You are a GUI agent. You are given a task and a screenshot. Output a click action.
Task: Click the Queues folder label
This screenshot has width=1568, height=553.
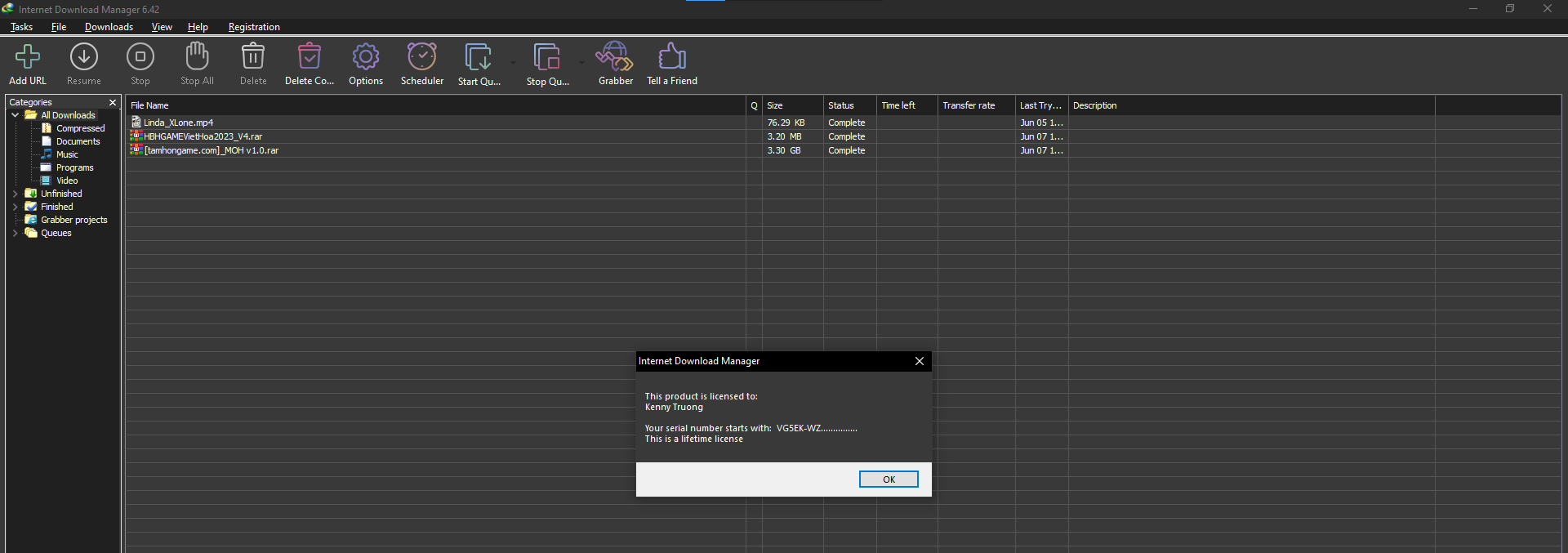click(x=56, y=233)
